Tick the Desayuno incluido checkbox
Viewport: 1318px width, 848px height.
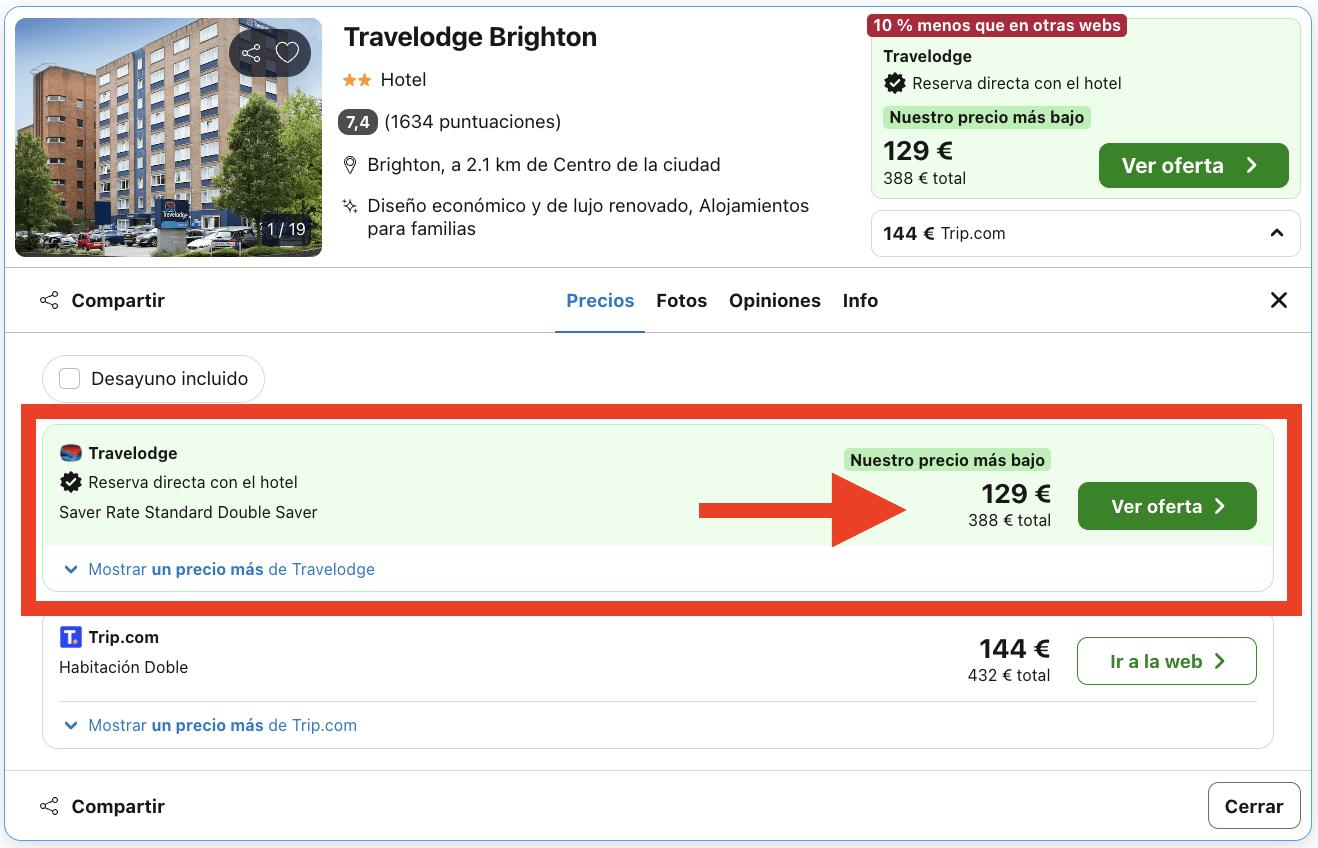tap(70, 379)
